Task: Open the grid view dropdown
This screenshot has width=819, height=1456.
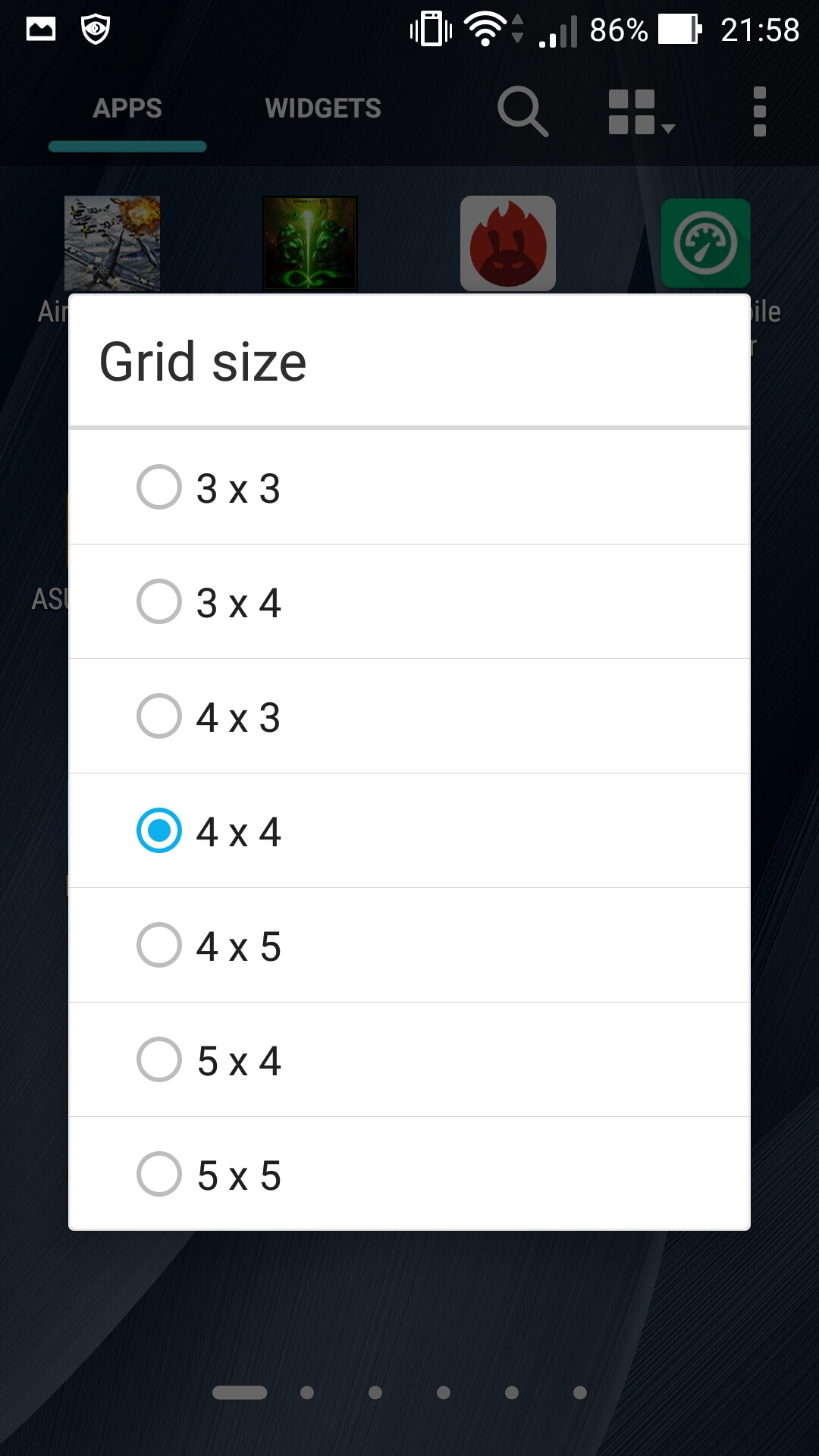Action: [639, 112]
